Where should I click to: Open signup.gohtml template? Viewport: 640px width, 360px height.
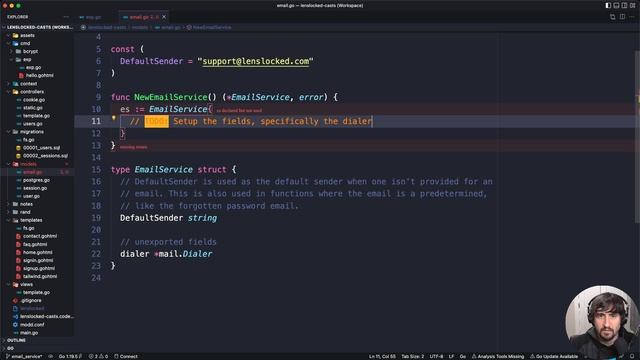[38, 269]
